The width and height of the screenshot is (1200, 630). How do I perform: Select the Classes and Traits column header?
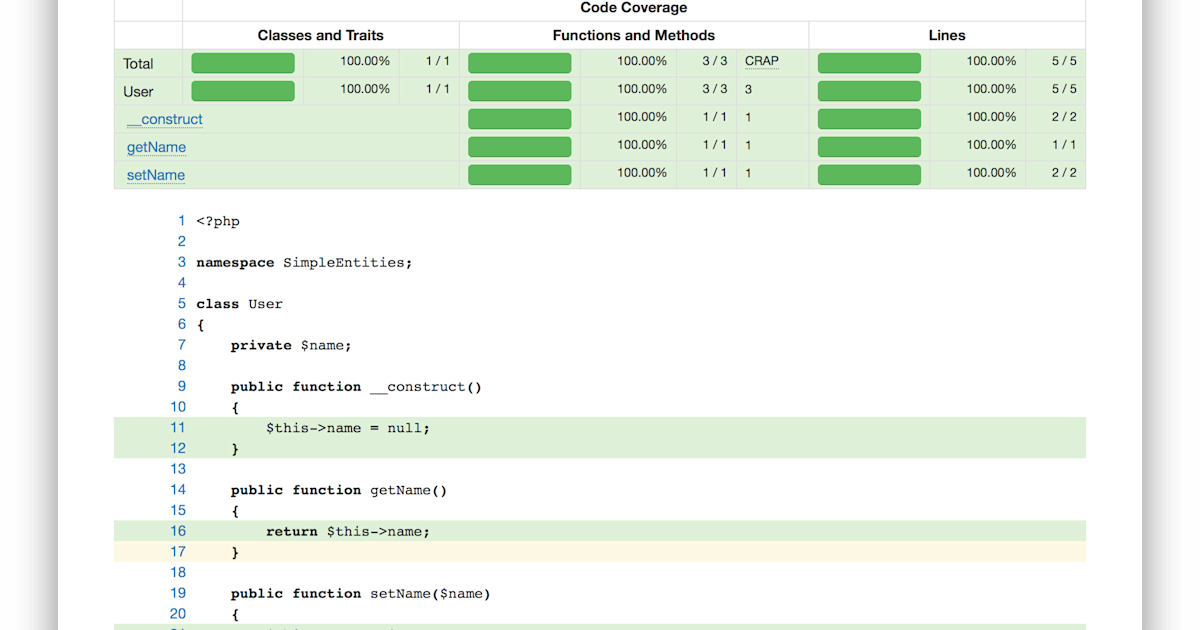320,34
